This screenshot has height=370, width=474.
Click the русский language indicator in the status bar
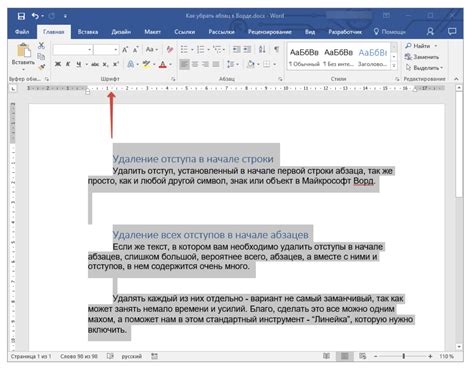(x=132, y=356)
